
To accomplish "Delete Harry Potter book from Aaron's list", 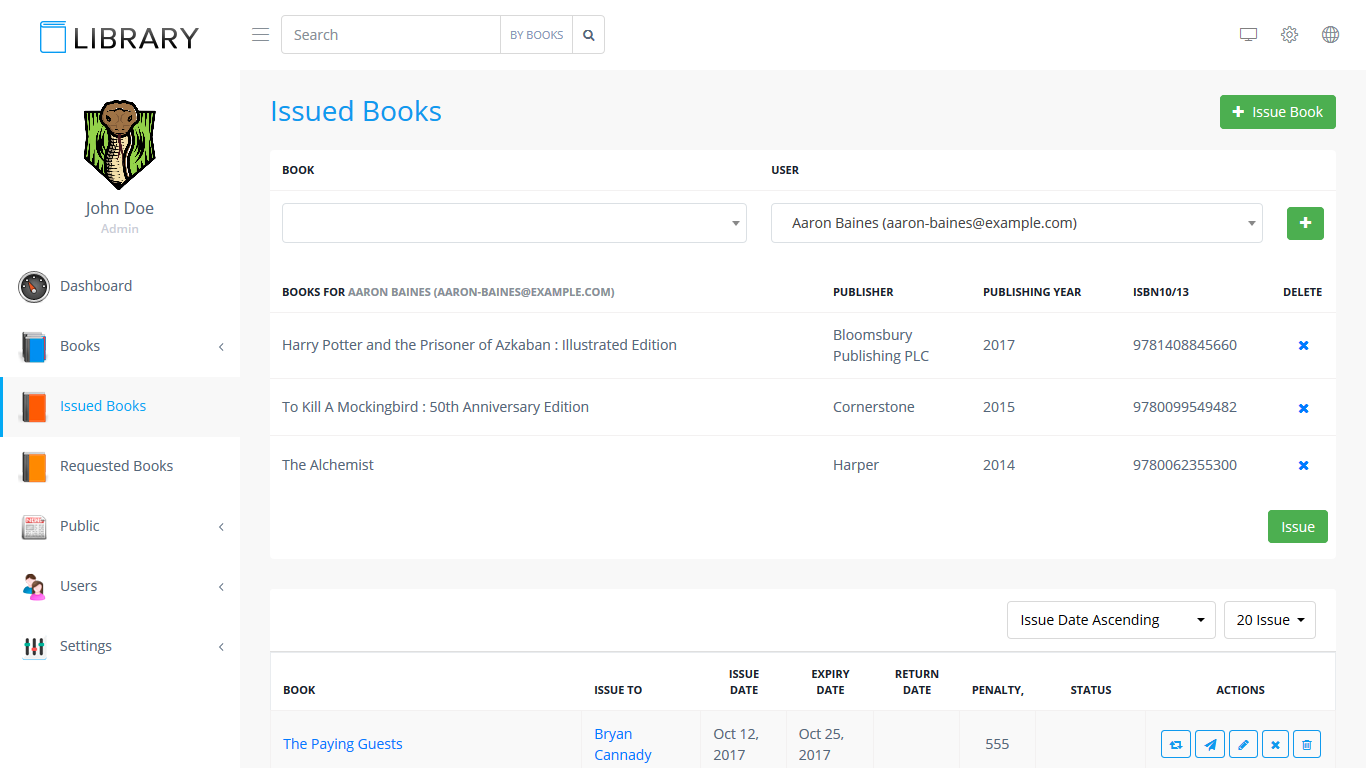I will coord(1303,345).
